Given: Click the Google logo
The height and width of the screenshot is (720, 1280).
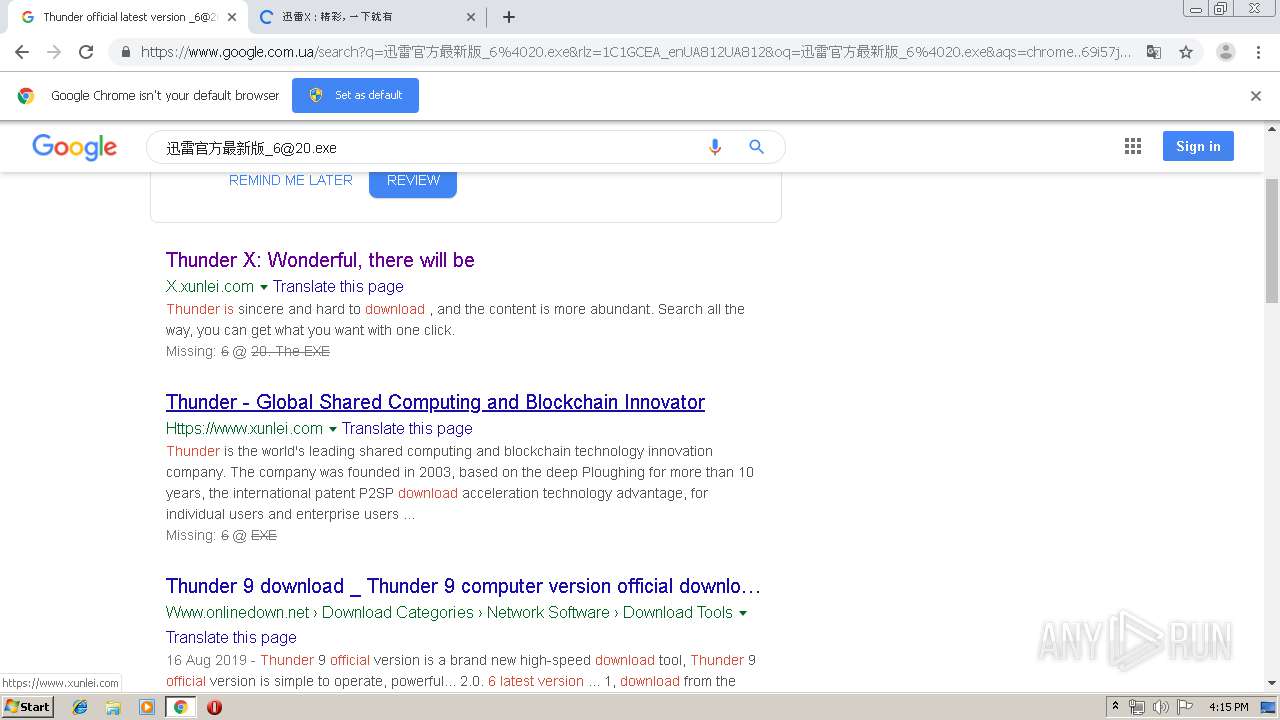Looking at the screenshot, I should [75, 147].
